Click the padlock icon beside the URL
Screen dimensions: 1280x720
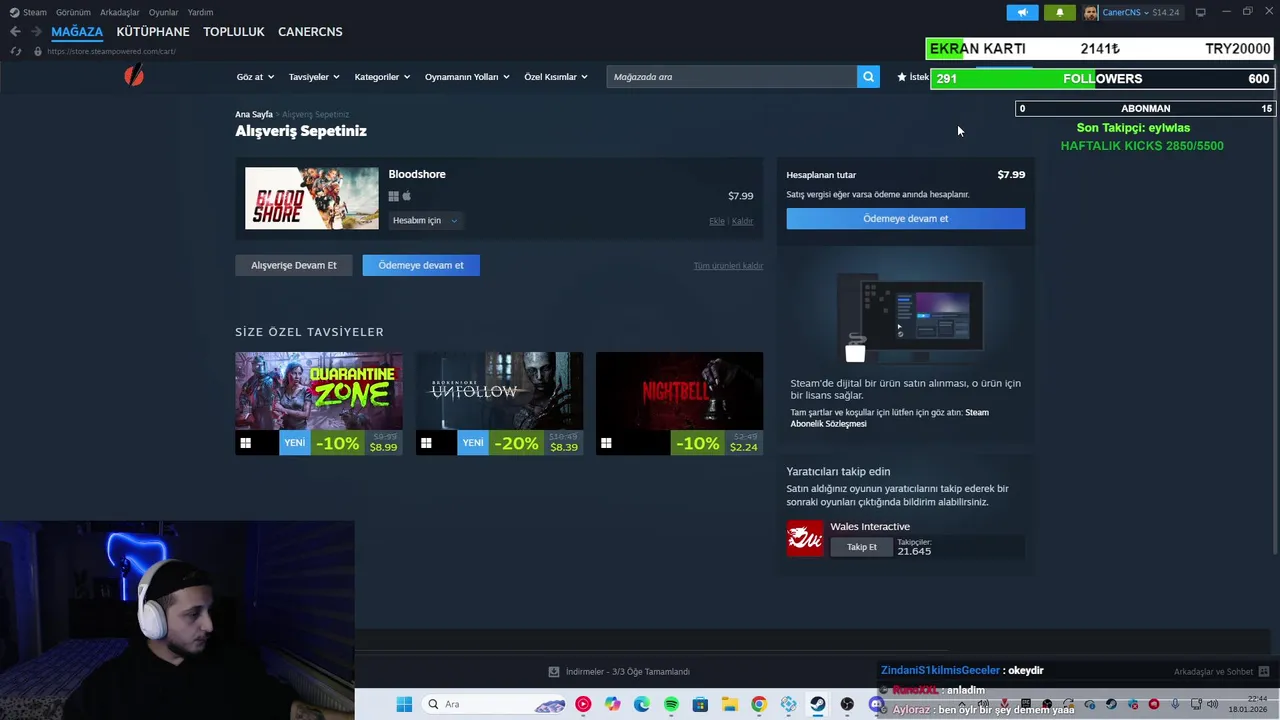tap(38, 51)
